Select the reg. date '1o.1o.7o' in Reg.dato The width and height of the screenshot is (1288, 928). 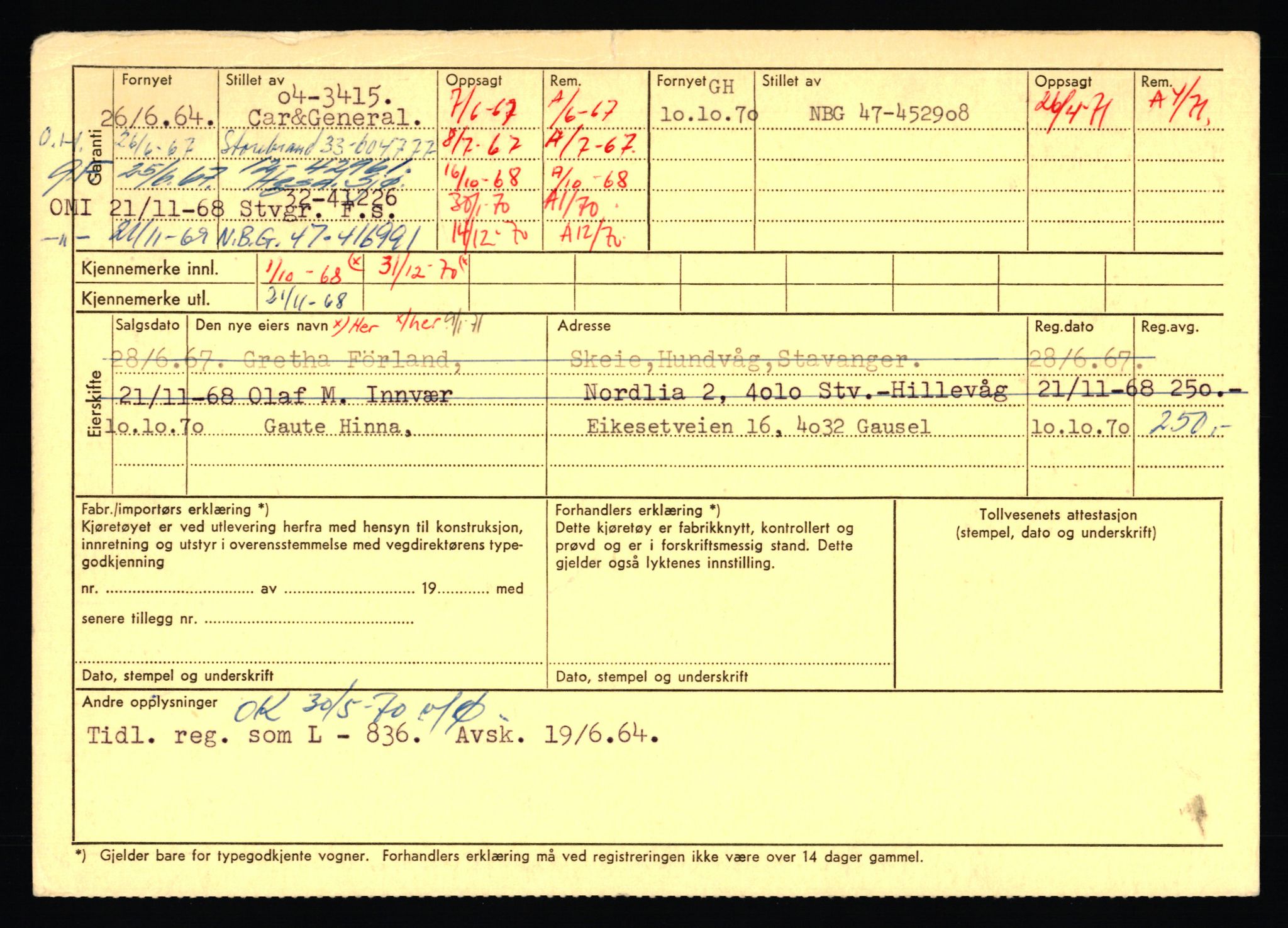coord(1080,427)
